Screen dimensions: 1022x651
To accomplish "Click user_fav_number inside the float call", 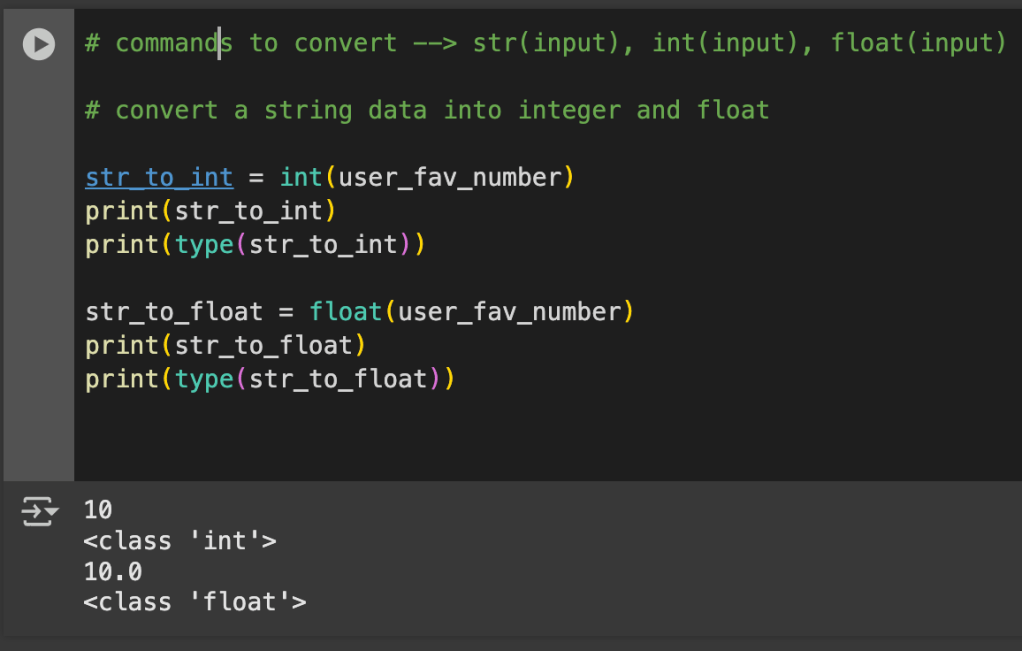I will point(510,312).
